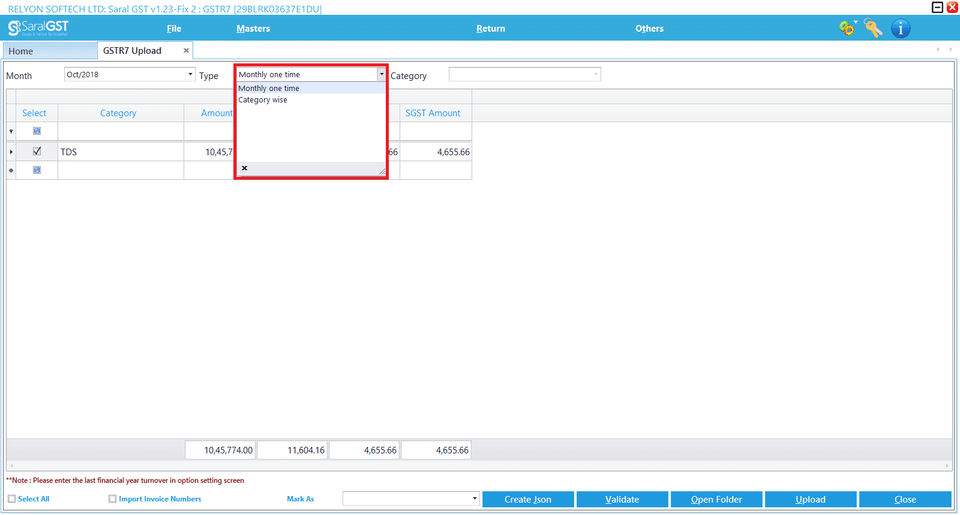Open the Others menu
This screenshot has width=960, height=515.
tap(649, 28)
